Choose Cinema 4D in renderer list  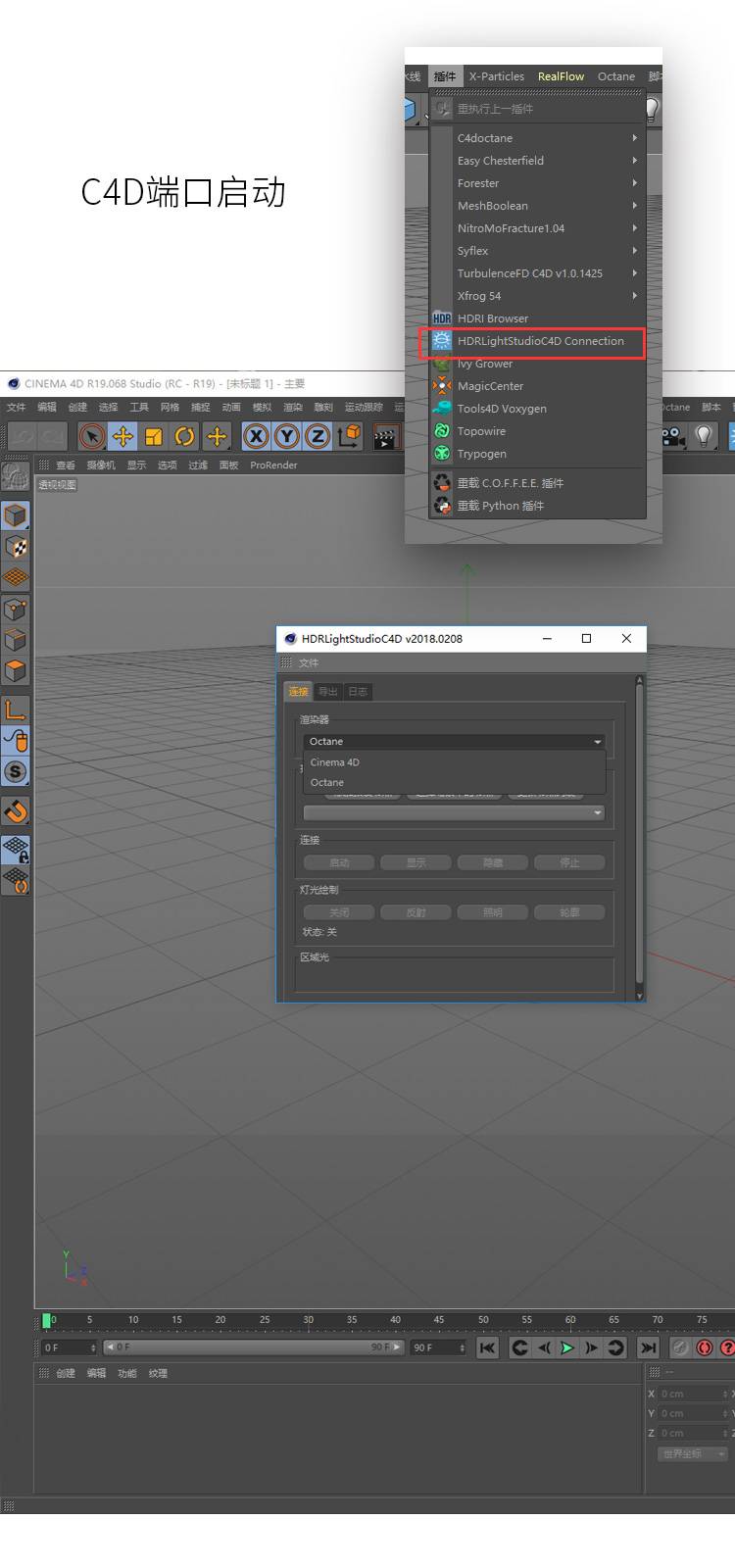point(455,762)
